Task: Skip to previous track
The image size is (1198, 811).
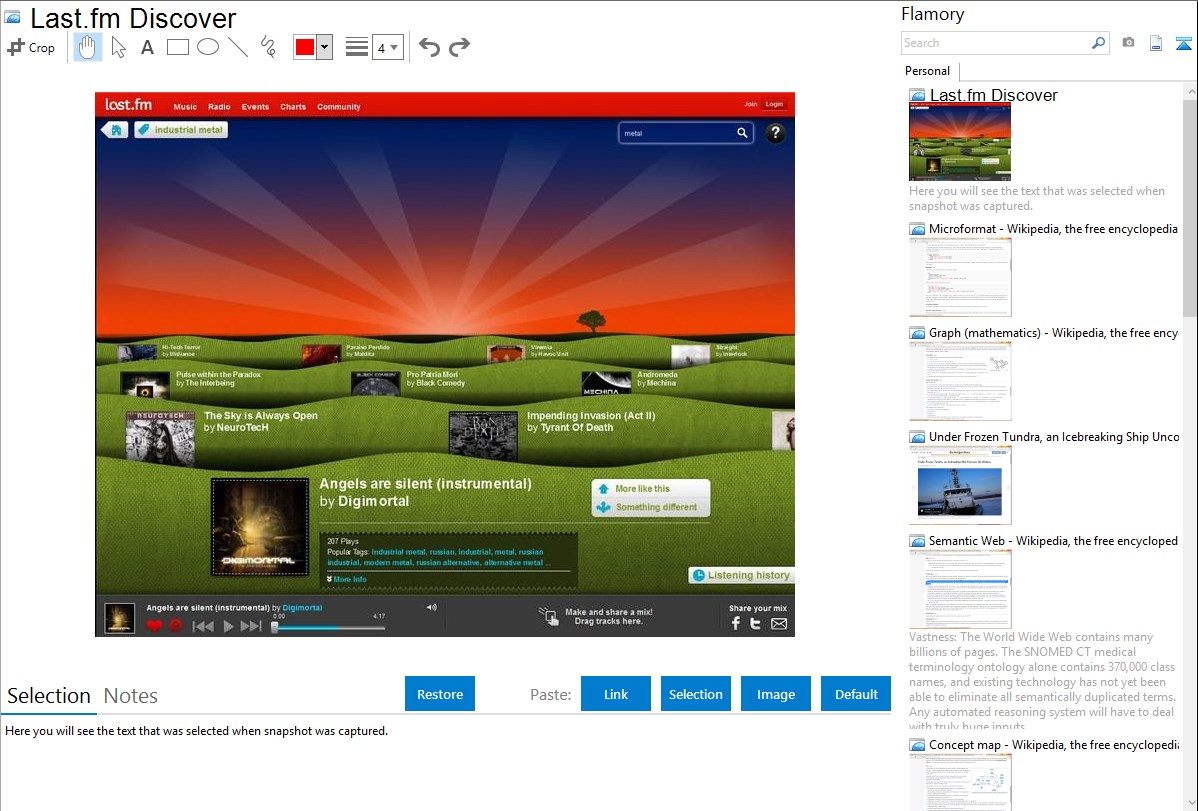Action: [x=202, y=627]
